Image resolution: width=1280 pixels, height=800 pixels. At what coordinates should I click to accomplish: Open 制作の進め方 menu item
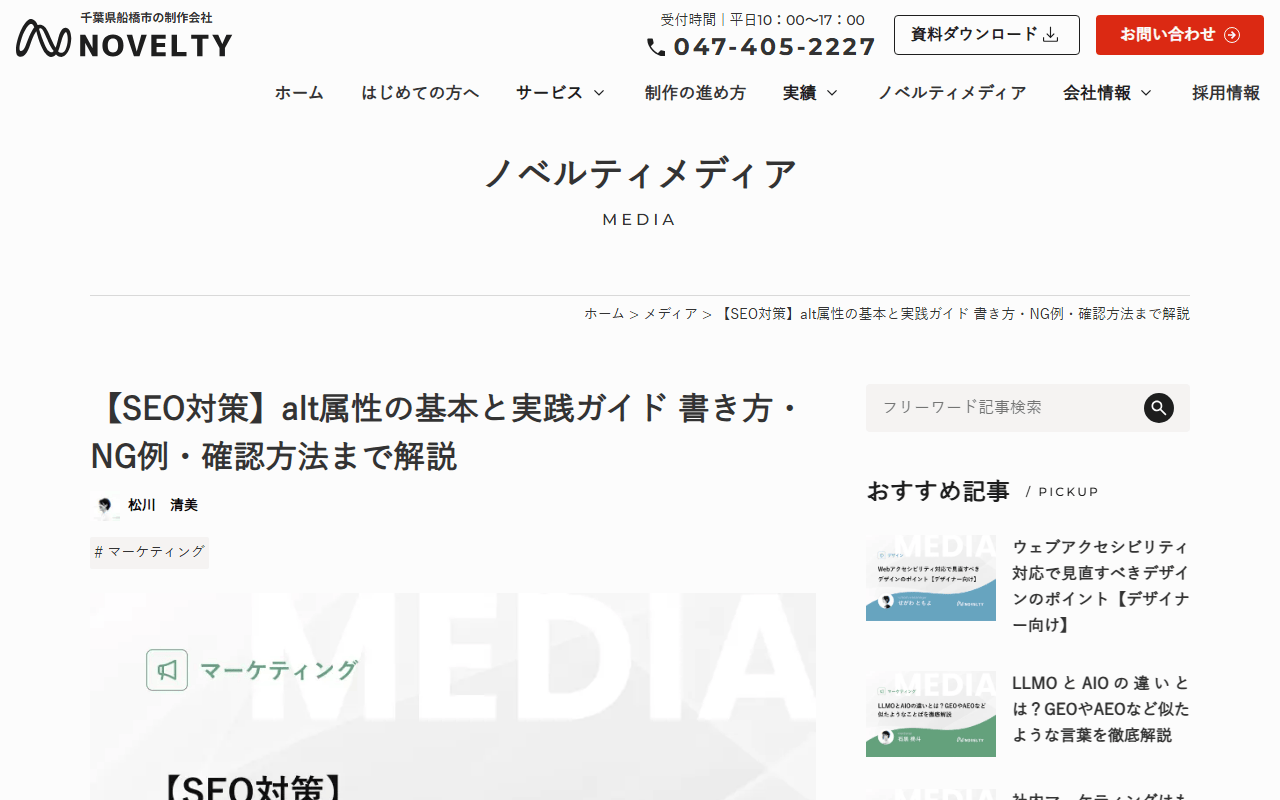695,93
